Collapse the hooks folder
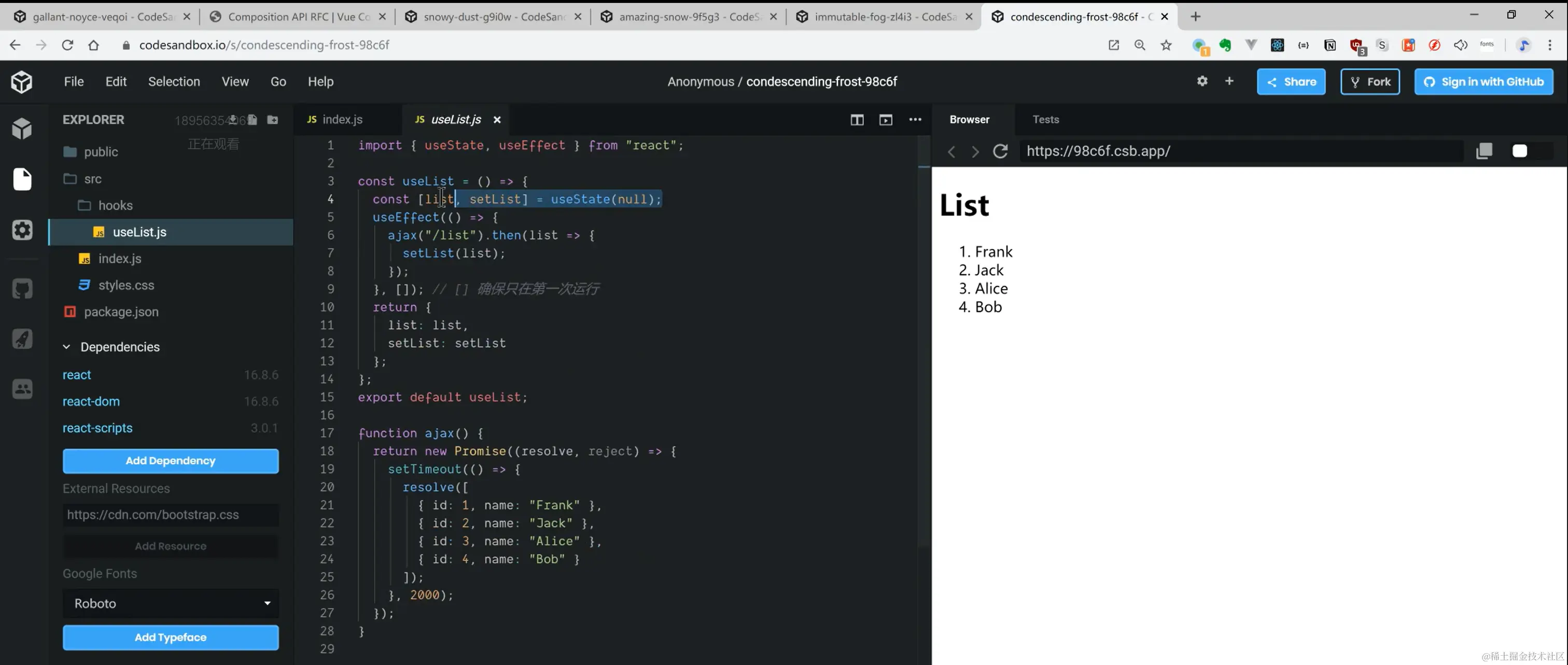 click(x=115, y=206)
